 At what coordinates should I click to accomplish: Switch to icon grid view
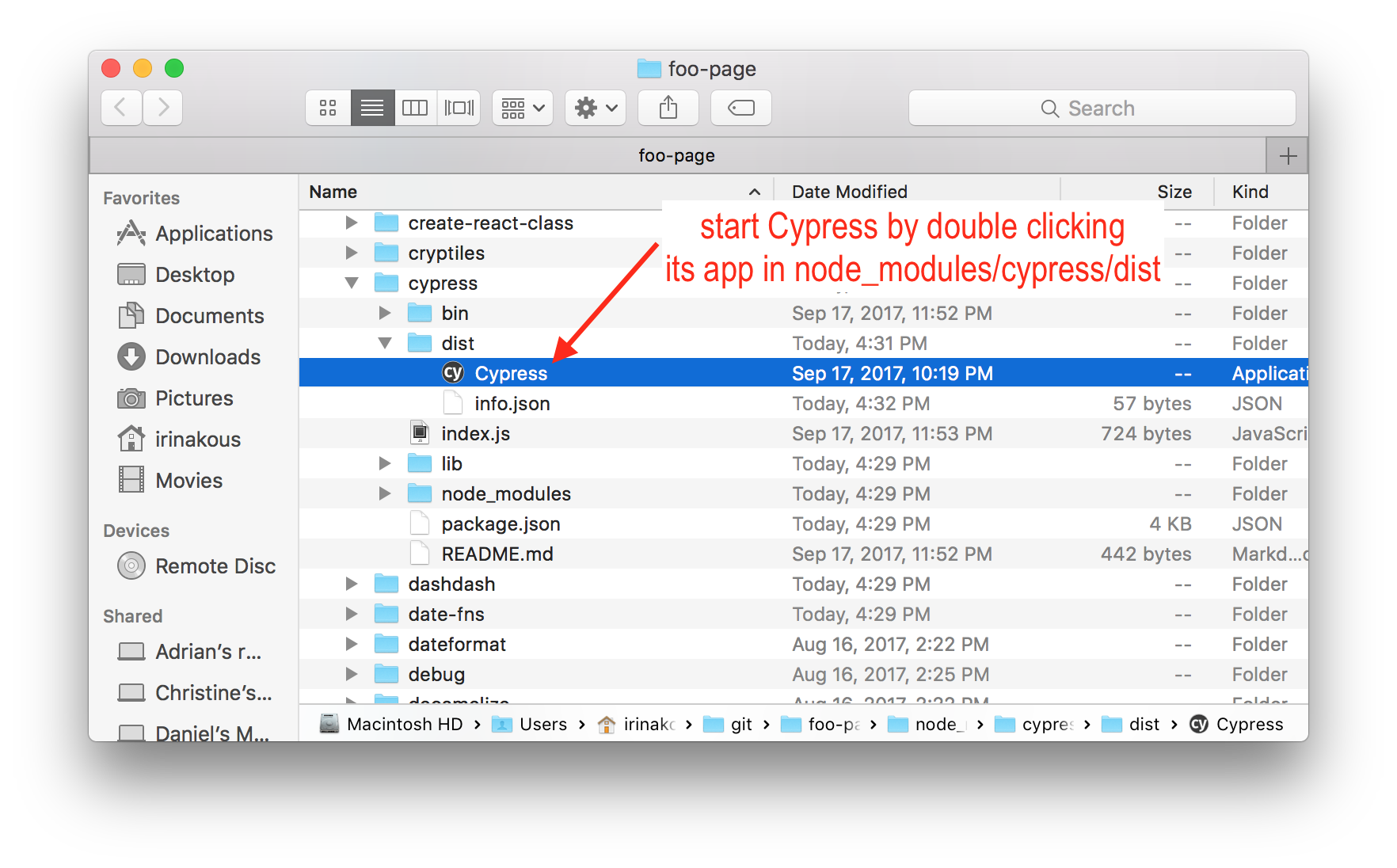click(x=327, y=108)
